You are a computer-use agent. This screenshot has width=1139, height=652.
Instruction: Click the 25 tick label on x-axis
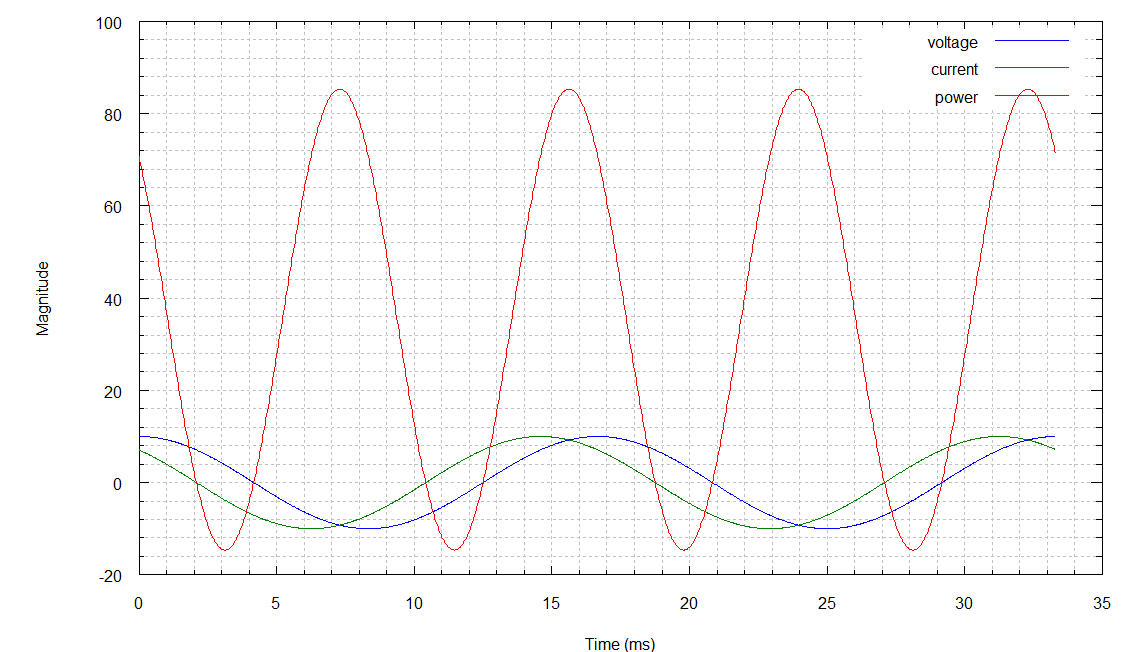tap(826, 604)
